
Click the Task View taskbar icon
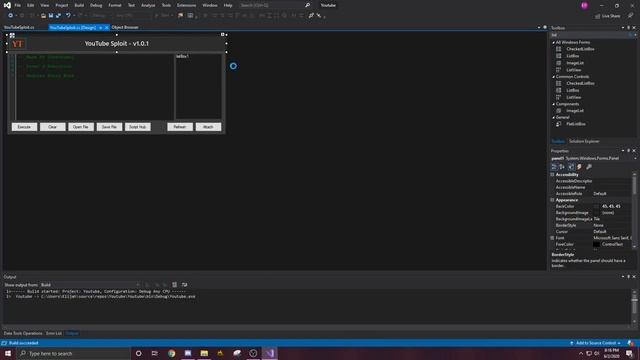(155, 353)
